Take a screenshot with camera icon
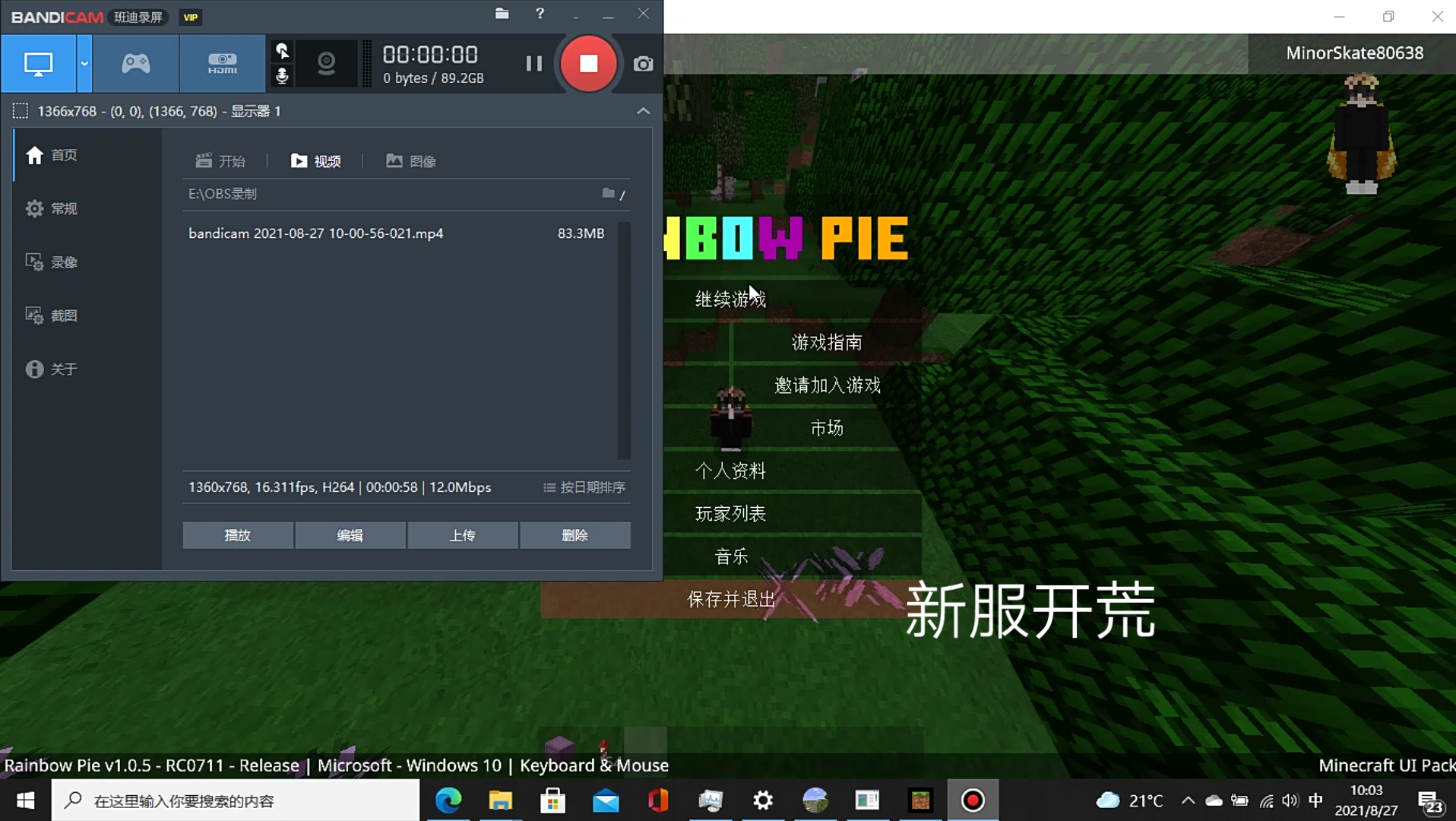This screenshot has height=821, width=1456. (x=643, y=64)
